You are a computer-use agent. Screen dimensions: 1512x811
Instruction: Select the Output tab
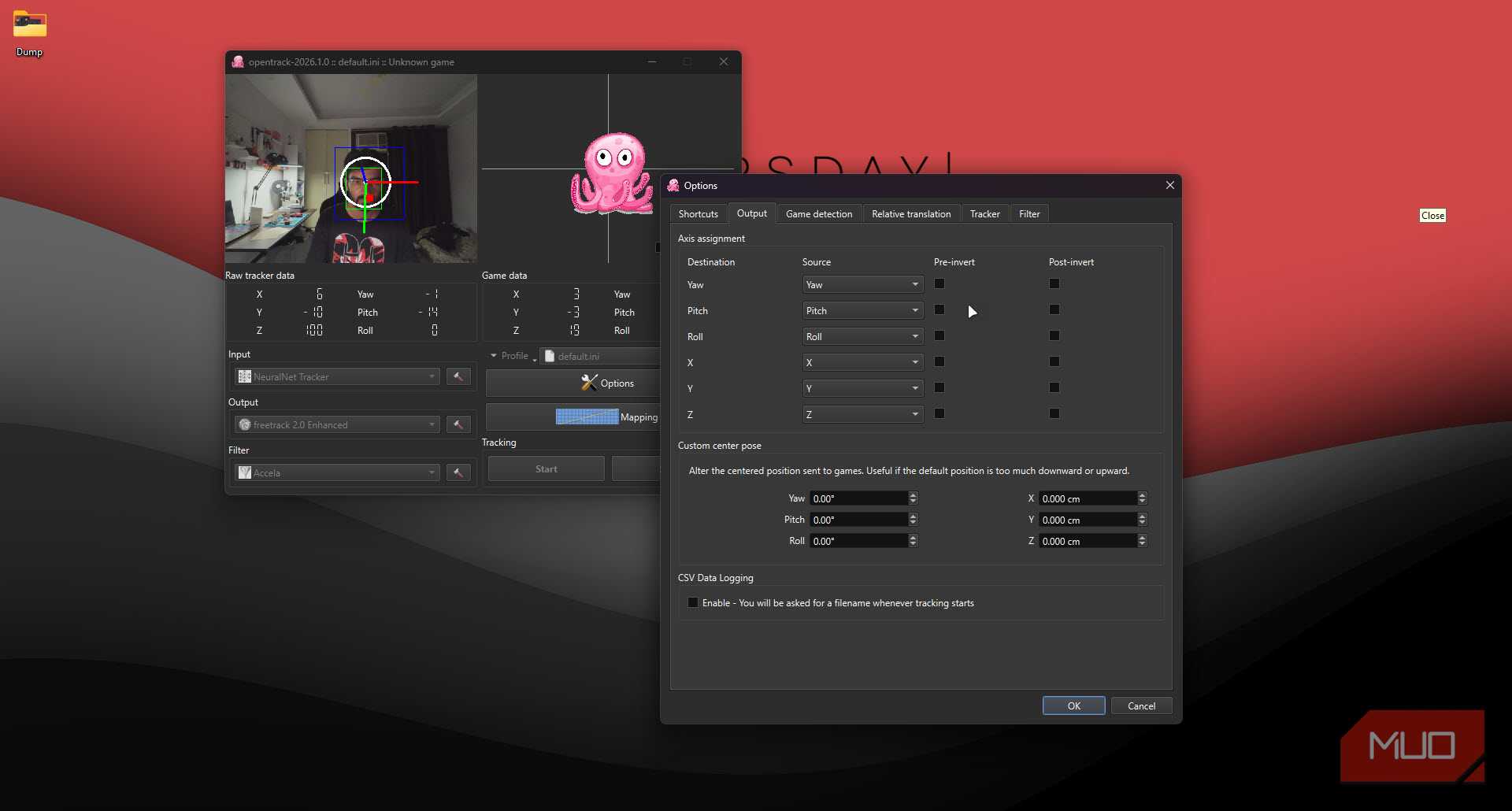click(752, 213)
